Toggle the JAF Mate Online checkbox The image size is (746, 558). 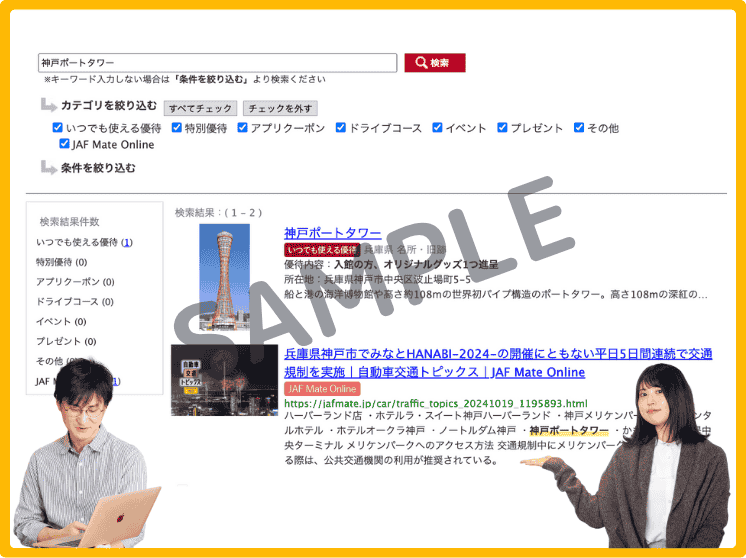tap(64, 144)
